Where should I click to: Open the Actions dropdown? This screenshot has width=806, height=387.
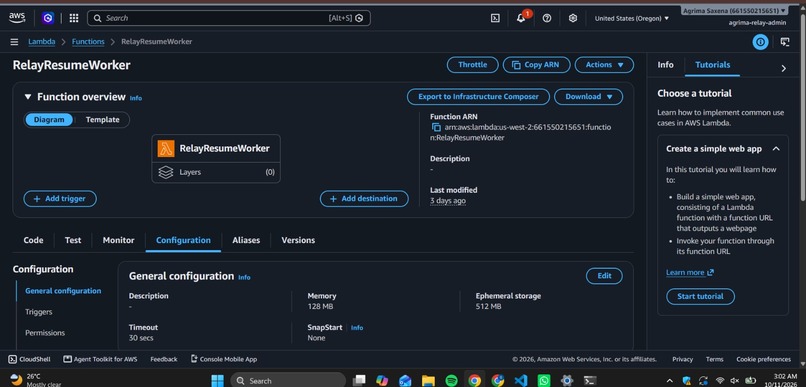coord(604,65)
